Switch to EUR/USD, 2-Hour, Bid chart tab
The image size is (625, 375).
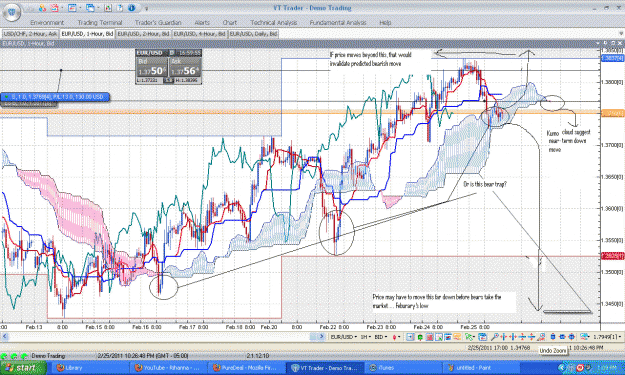coord(143,34)
